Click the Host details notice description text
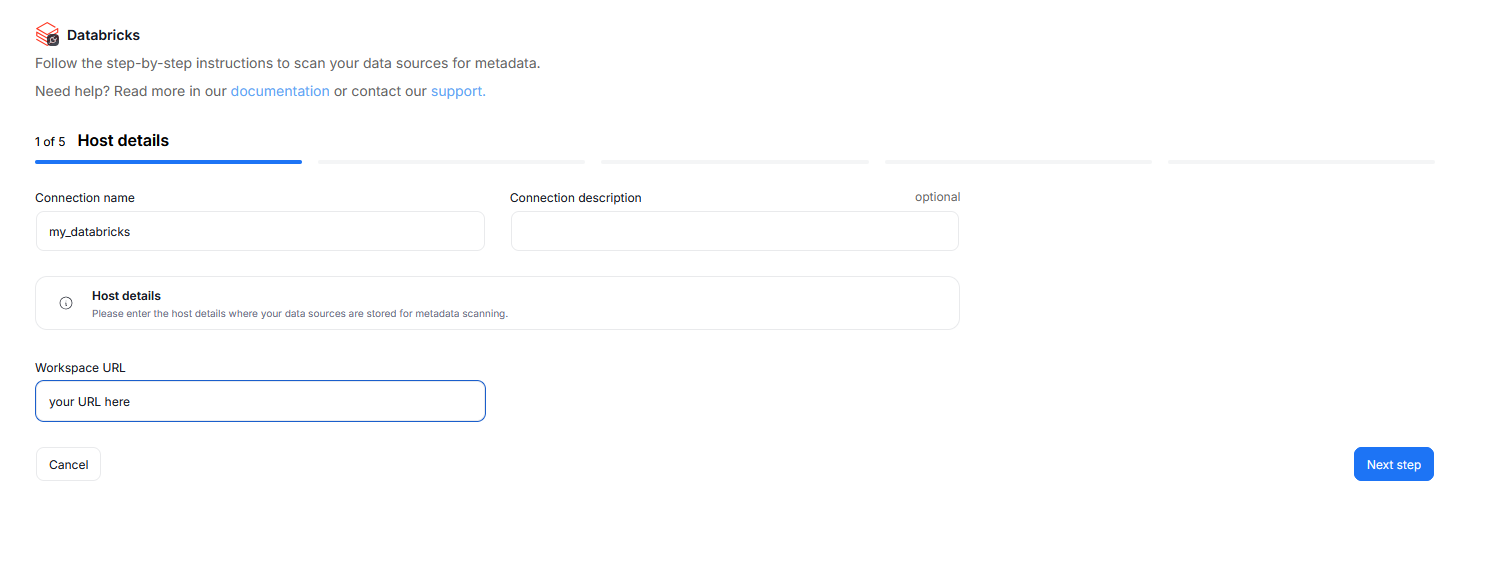This screenshot has height=577, width=1498. click(x=300, y=313)
